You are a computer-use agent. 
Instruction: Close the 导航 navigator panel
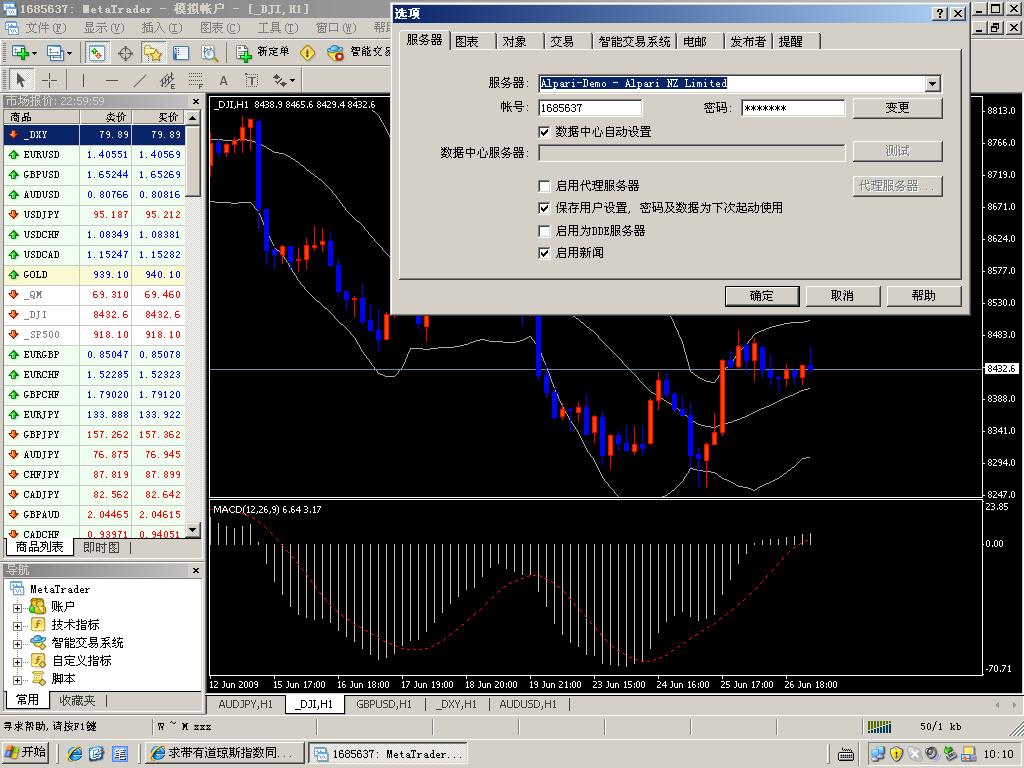pyautogui.click(x=195, y=570)
